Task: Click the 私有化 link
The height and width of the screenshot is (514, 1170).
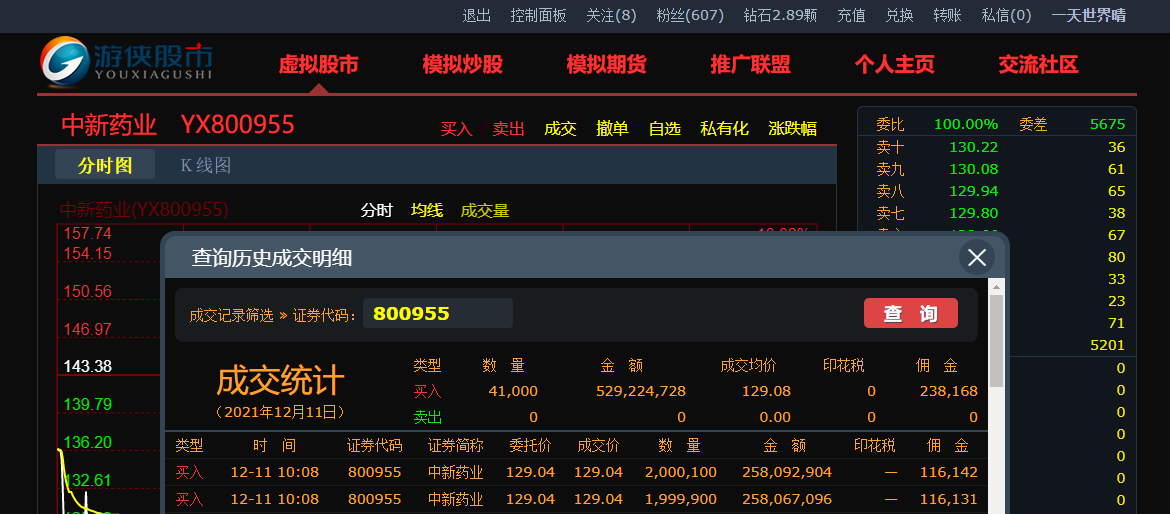Action: point(725,129)
